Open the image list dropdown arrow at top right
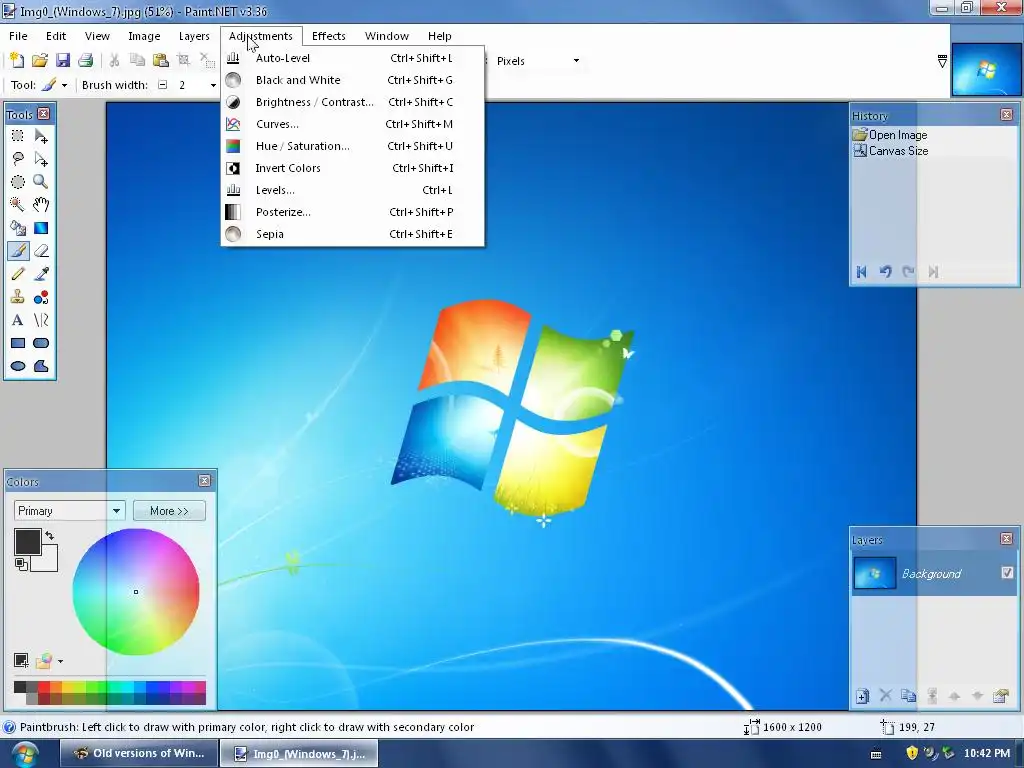Viewport: 1024px width, 768px height. point(942,61)
